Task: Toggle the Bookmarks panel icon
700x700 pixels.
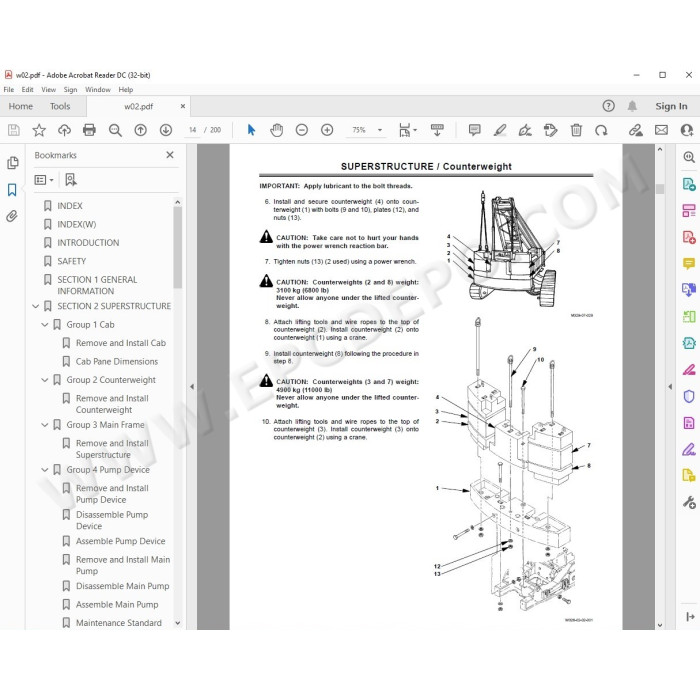Action: point(12,190)
